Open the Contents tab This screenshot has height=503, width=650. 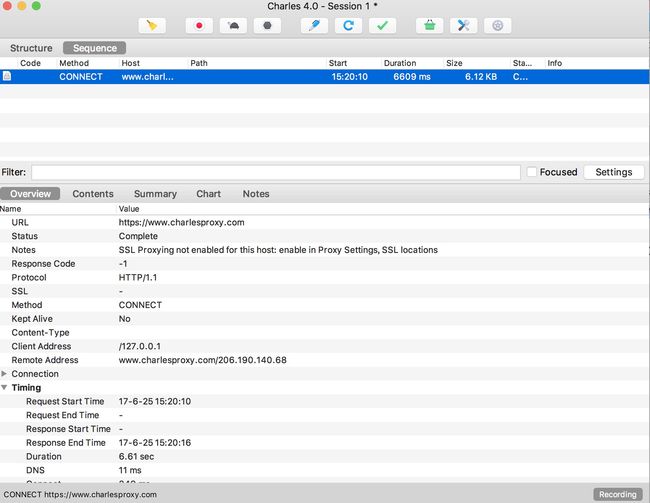coord(93,194)
